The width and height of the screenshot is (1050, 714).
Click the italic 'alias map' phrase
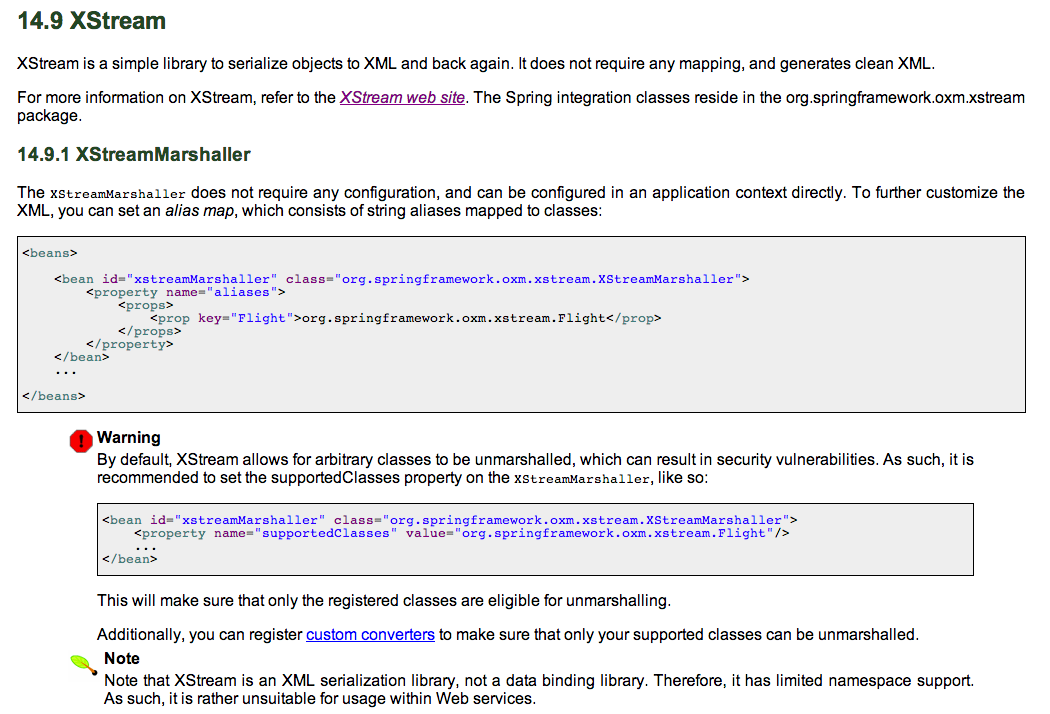point(200,211)
